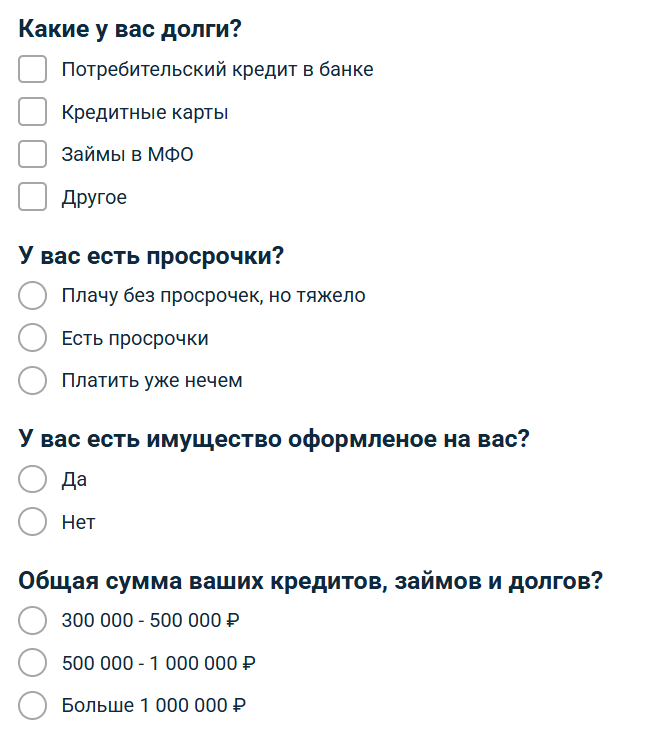Image resolution: width=647 pixels, height=731 pixels.
Task: Choose Да for registered property
Action: [x=32, y=479]
